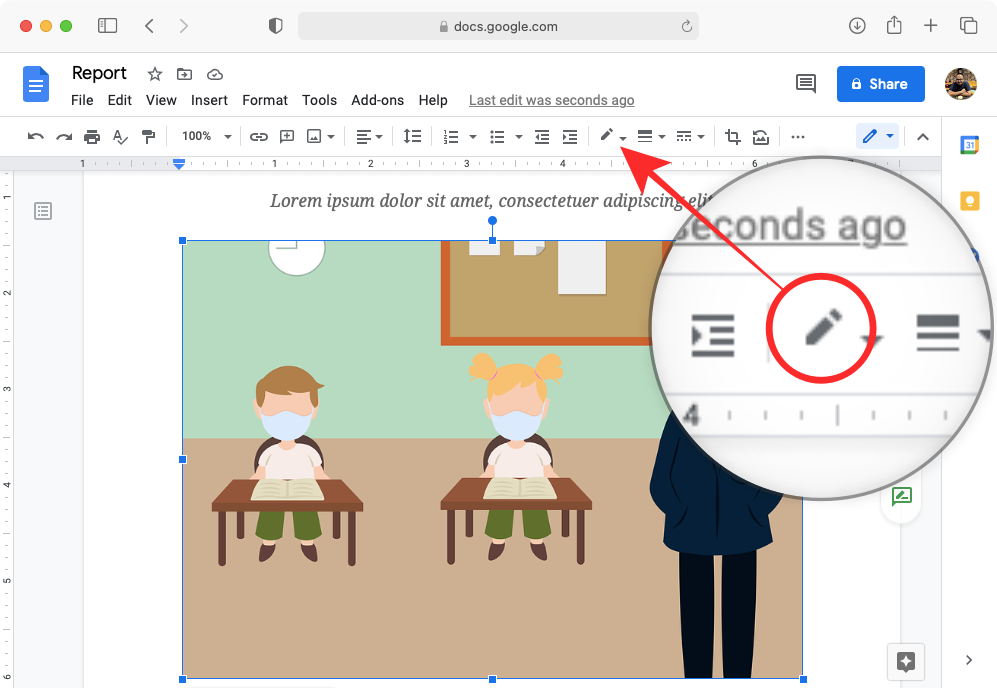Viewport: 997px width, 688px height.
Task: Open the Add-ons menu
Action: click(377, 100)
